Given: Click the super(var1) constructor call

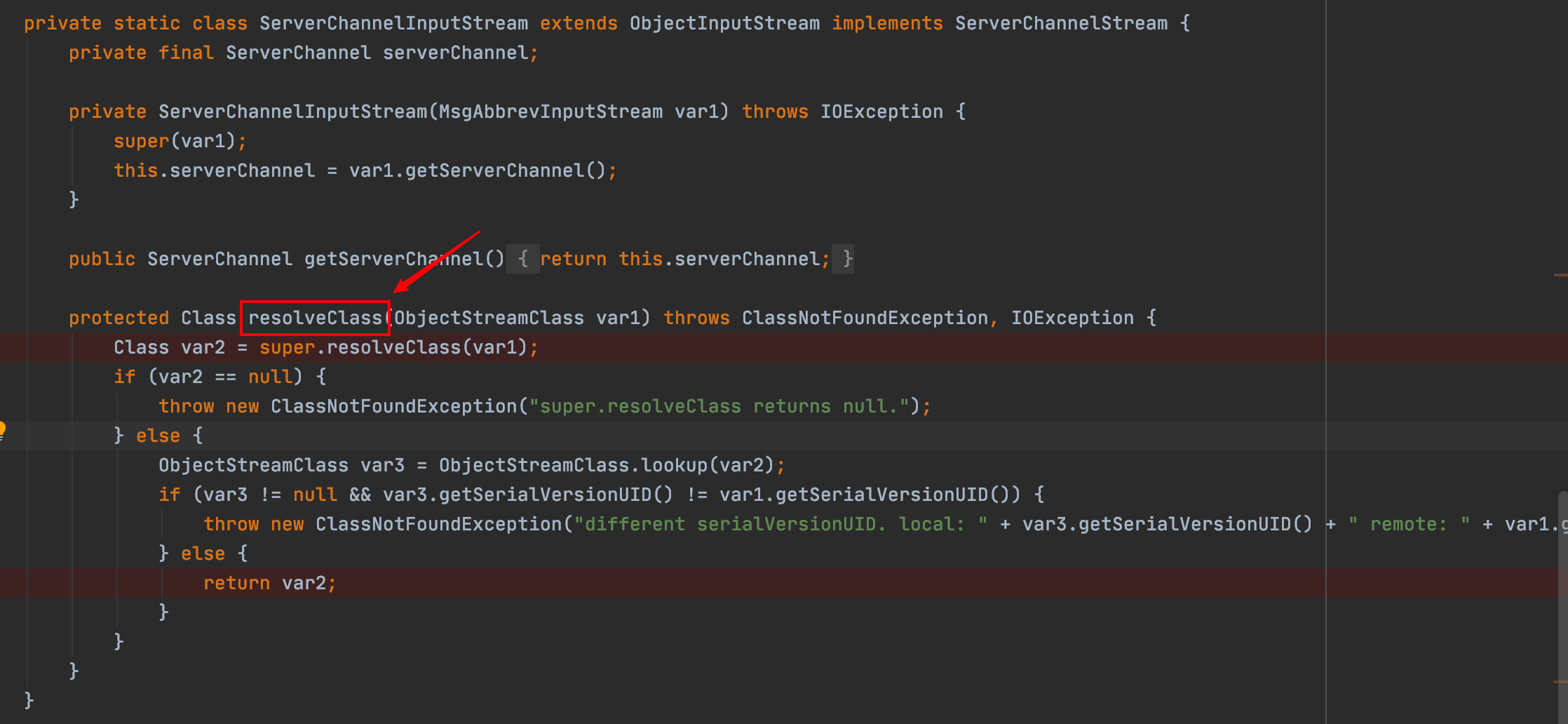Looking at the screenshot, I should tap(179, 141).
